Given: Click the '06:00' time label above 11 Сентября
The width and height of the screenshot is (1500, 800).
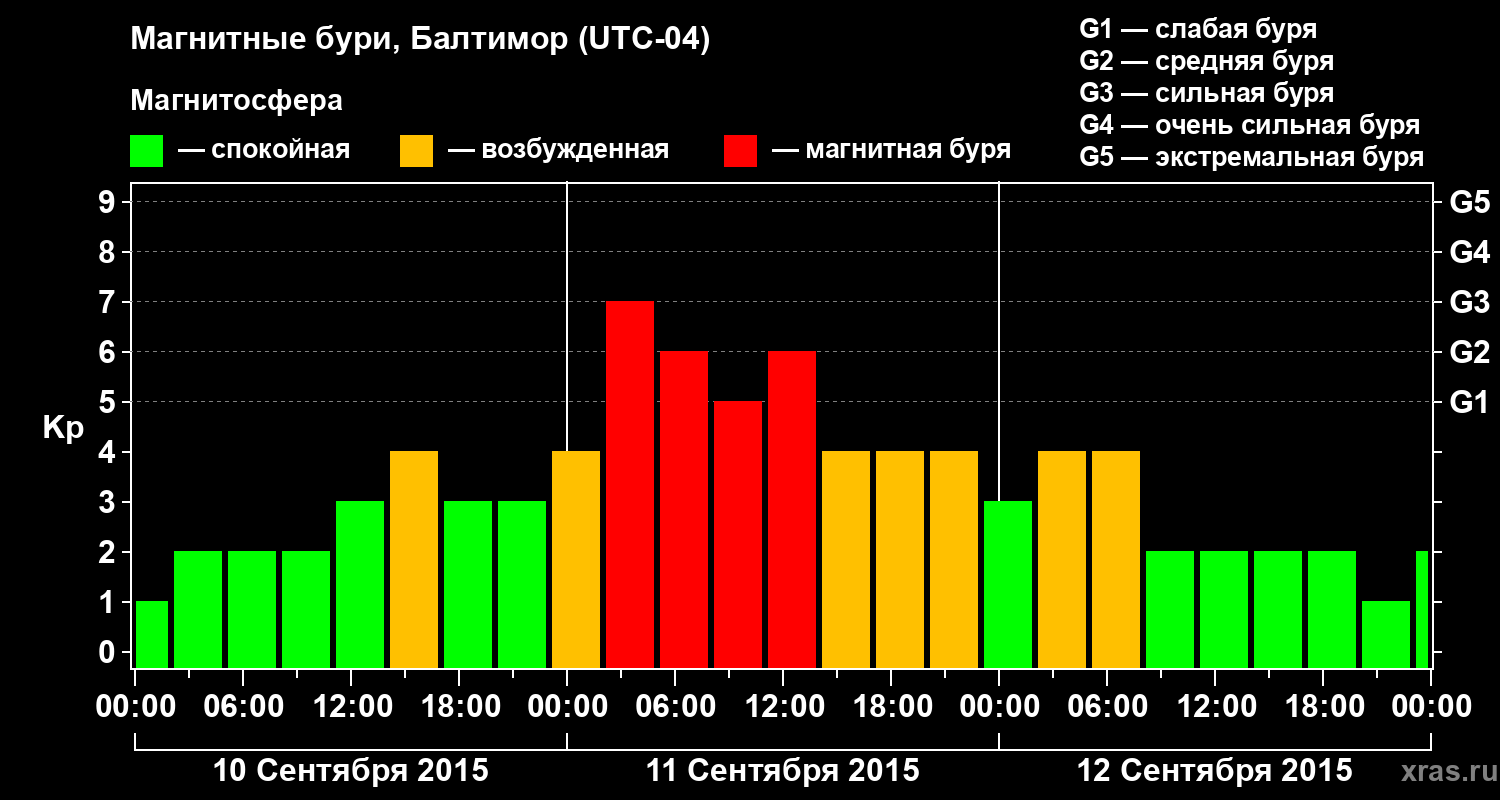Looking at the screenshot, I should (x=675, y=707).
